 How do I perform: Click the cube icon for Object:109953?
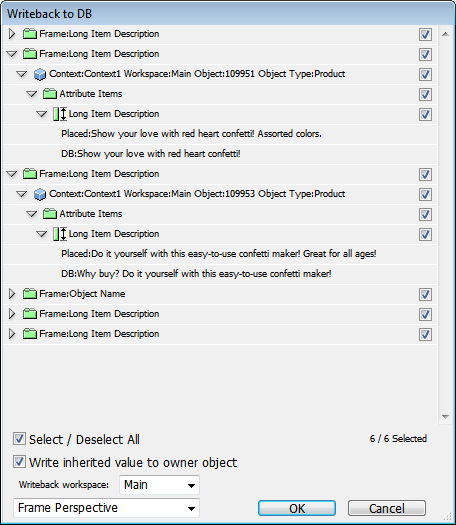tap(40, 194)
